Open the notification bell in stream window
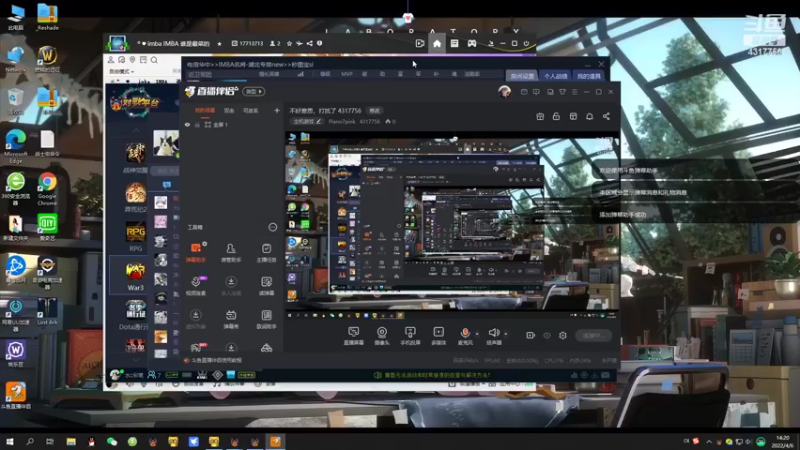 click(x=589, y=116)
